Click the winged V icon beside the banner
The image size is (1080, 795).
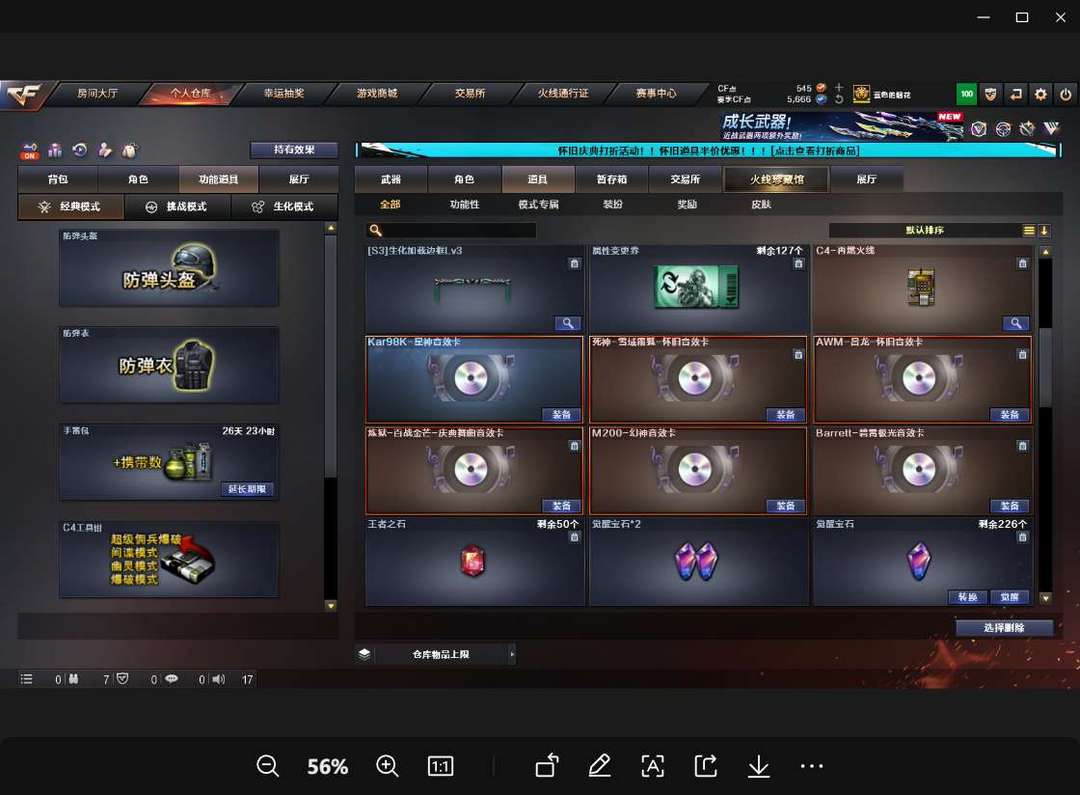pyautogui.click(x=1051, y=128)
